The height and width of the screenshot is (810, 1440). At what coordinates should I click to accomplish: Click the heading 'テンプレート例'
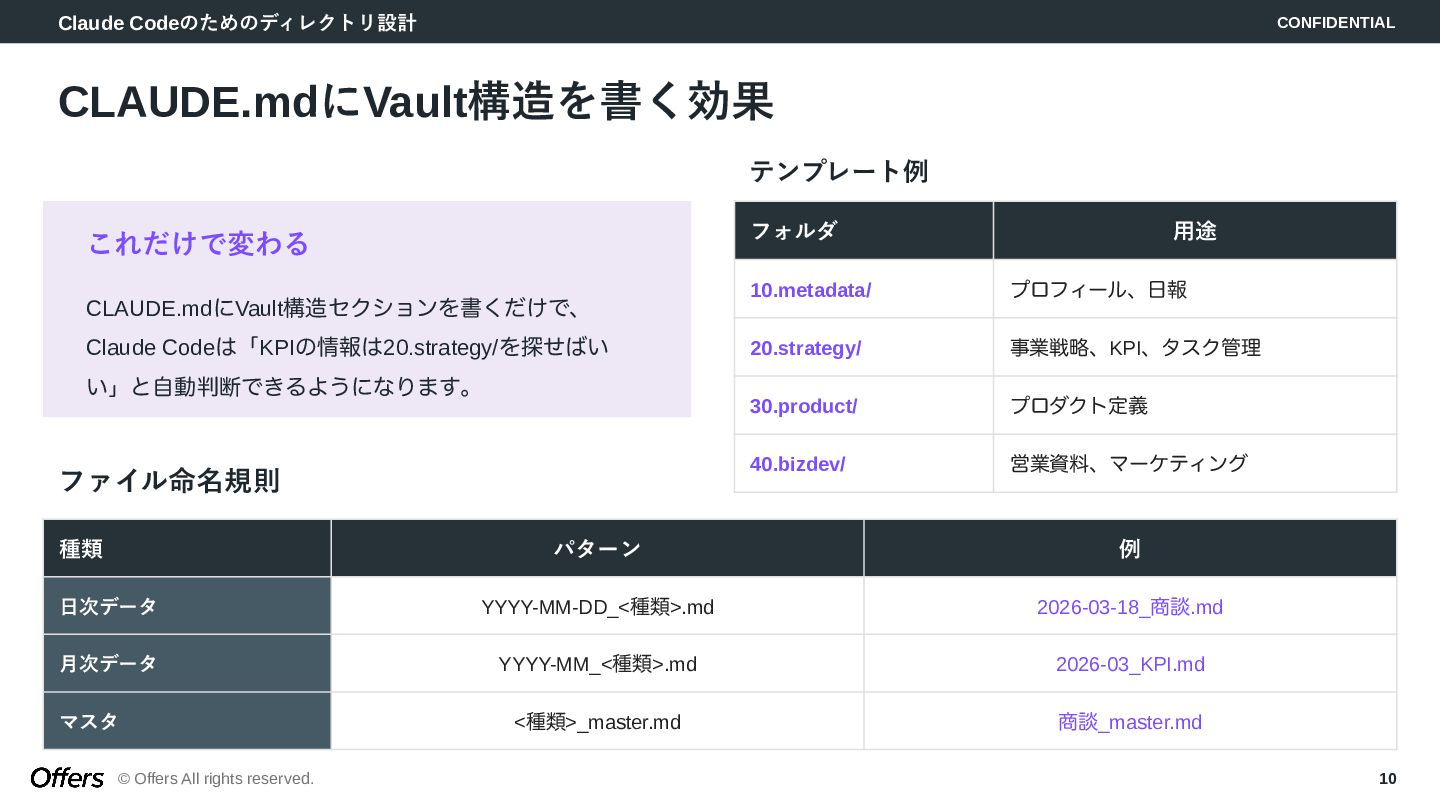839,171
